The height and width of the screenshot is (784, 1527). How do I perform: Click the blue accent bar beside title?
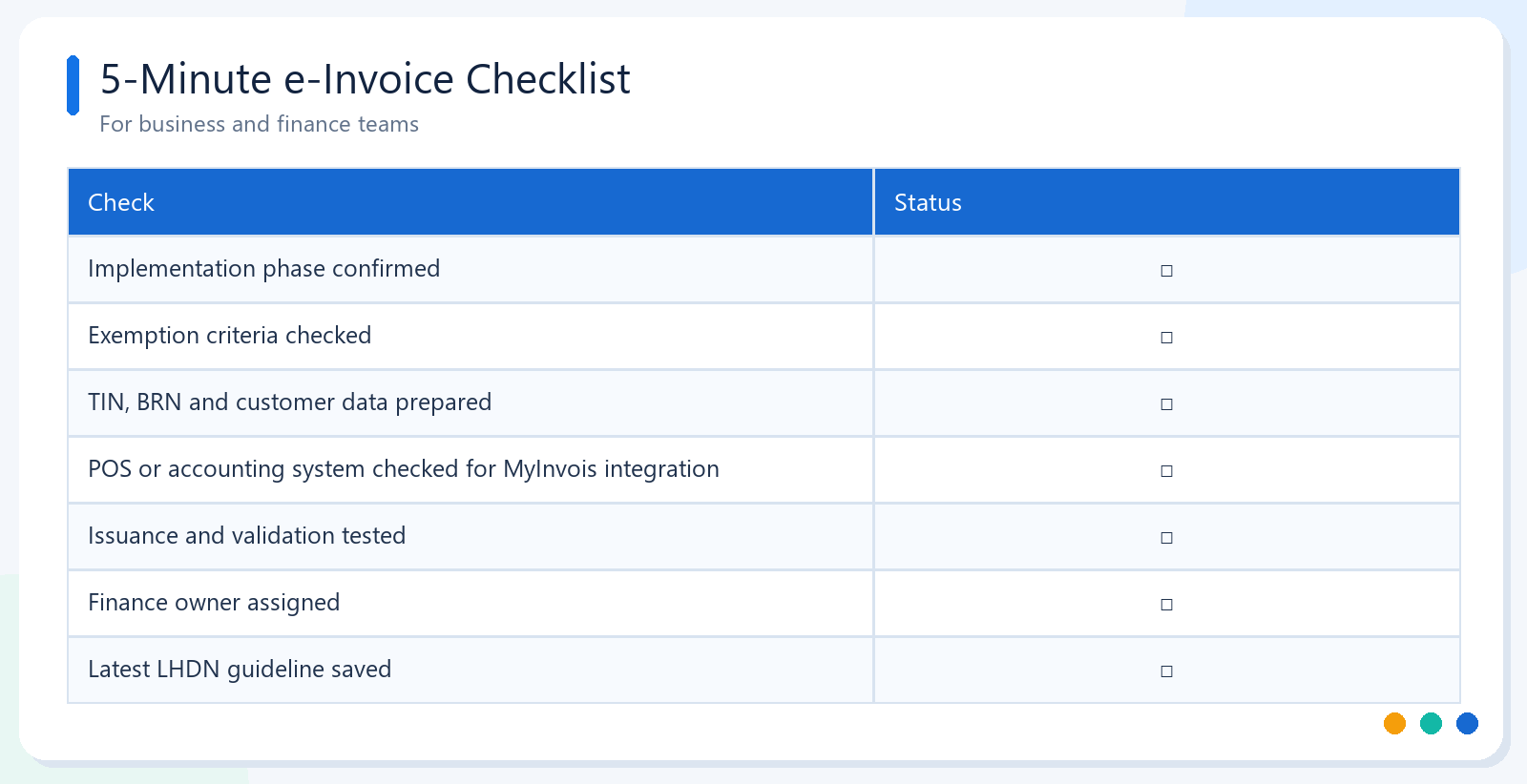pyautogui.click(x=73, y=85)
